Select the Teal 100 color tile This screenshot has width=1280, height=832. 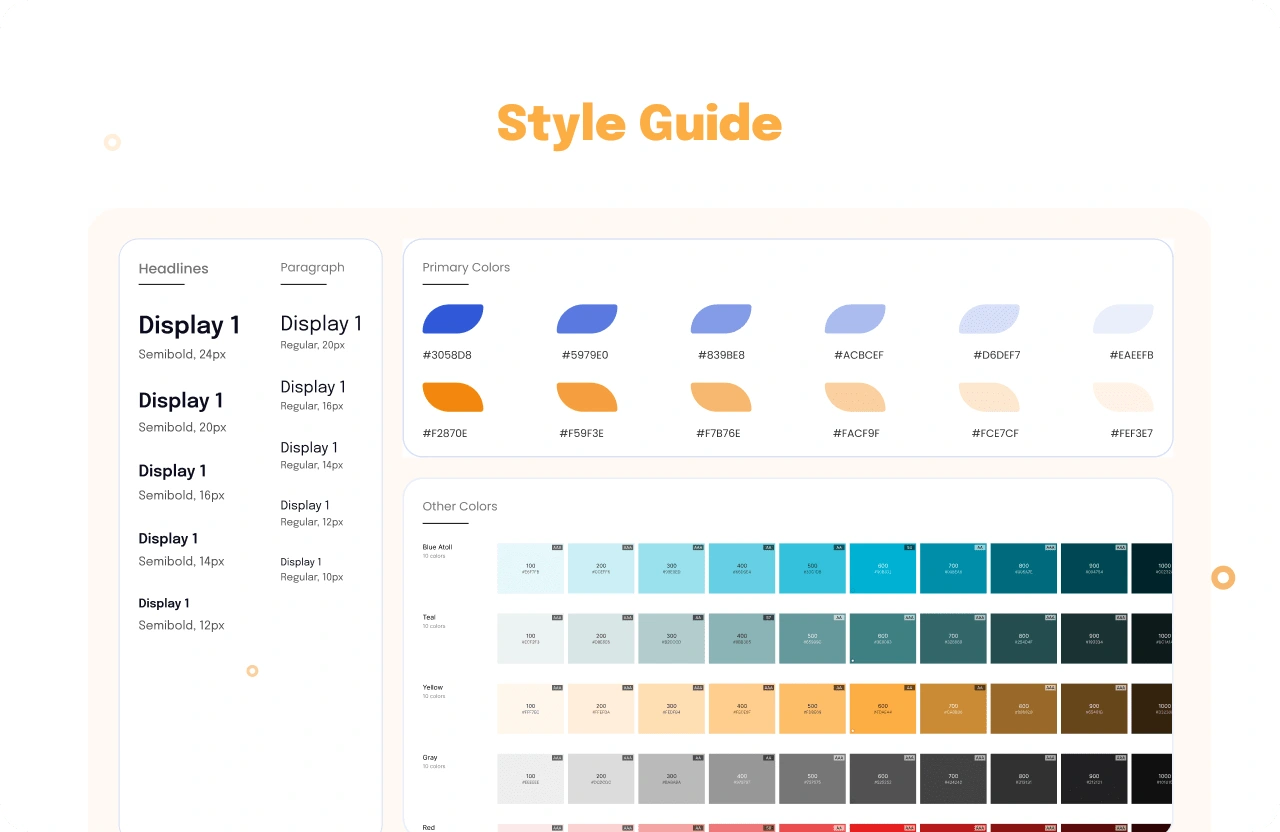pos(531,638)
